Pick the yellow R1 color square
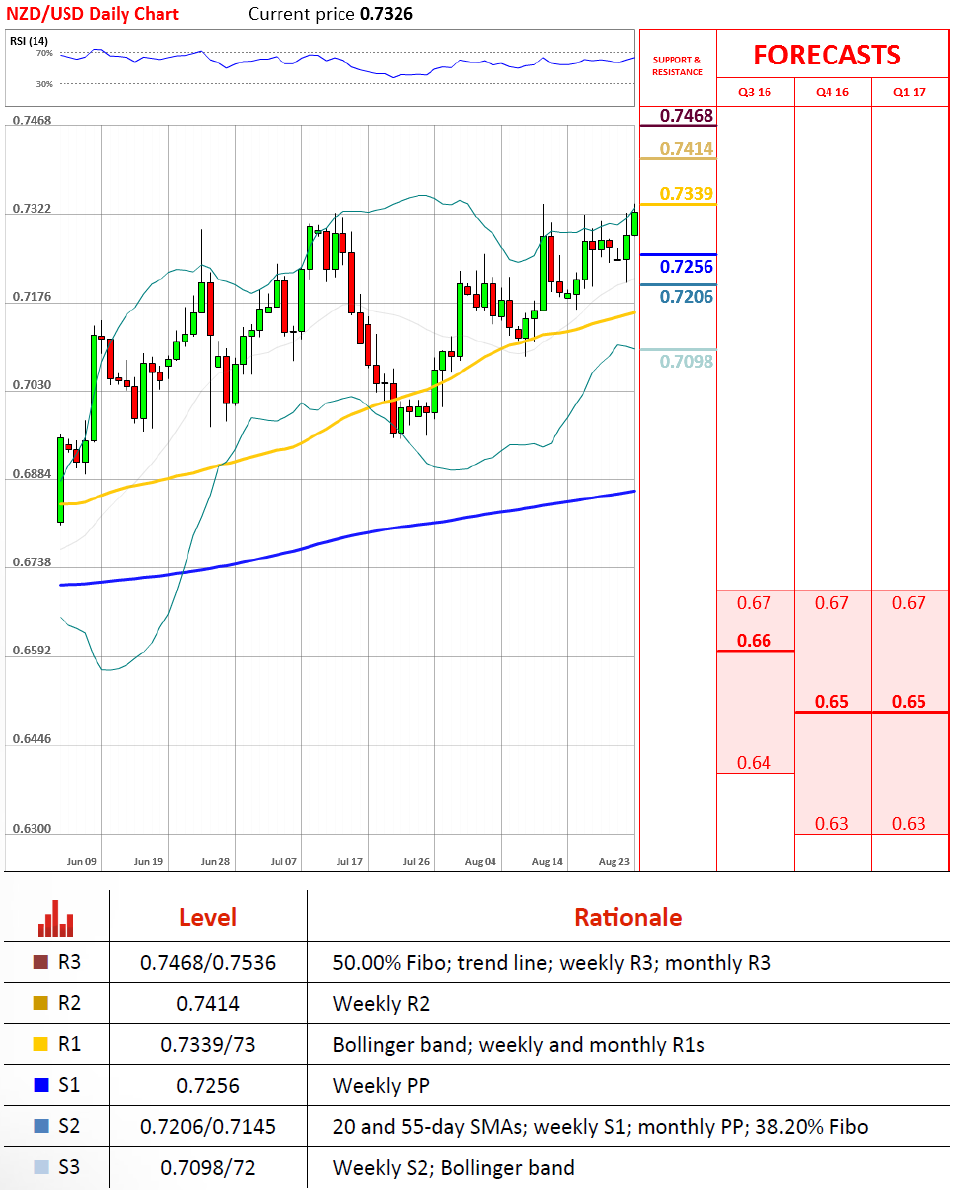This screenshot has width=961, height=1190. tap(40, 1045)
